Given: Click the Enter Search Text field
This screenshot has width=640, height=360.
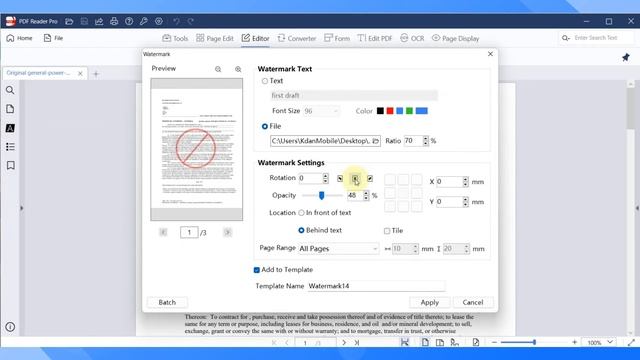Looking at the screenshot, I should tap(596, 38).
